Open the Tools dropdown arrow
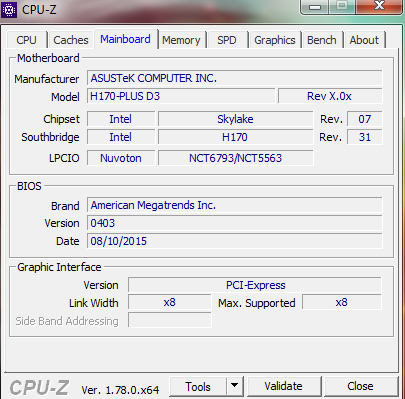 point(235,386)
